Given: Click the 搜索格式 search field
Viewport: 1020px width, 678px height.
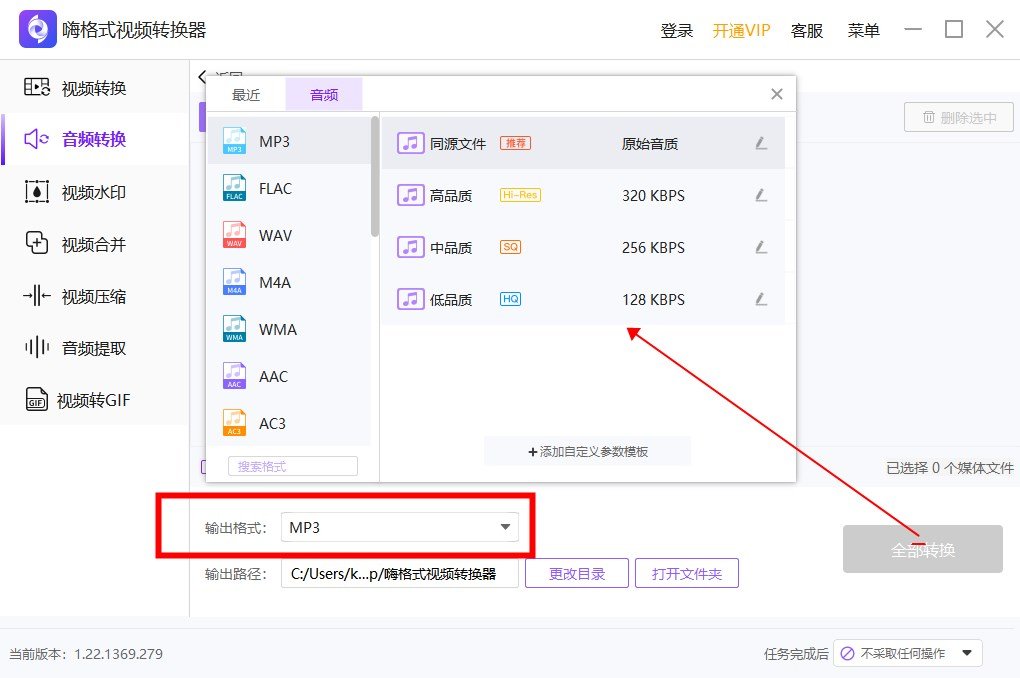Looking at the screenshot, I should (x=291, y=465).
